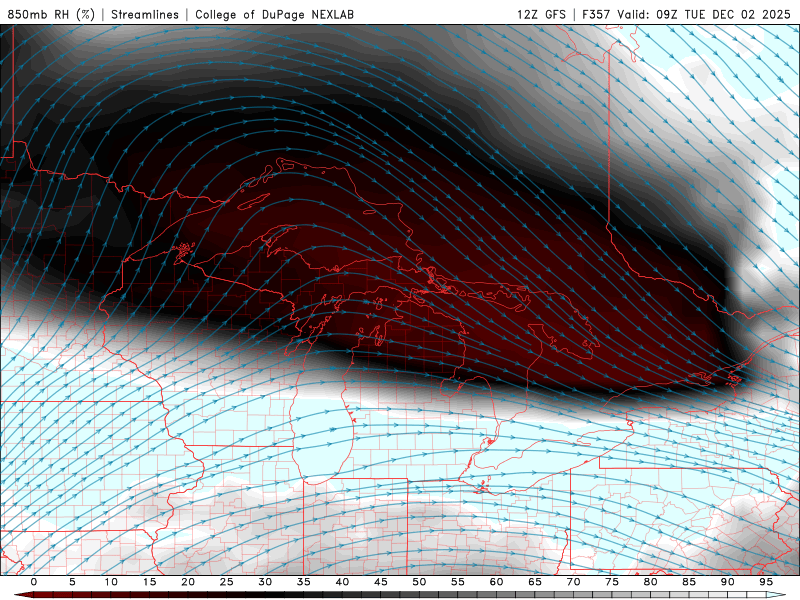Click the 90 value on the color scale
The width and height of the screenshot is (800, 600).
727,582
